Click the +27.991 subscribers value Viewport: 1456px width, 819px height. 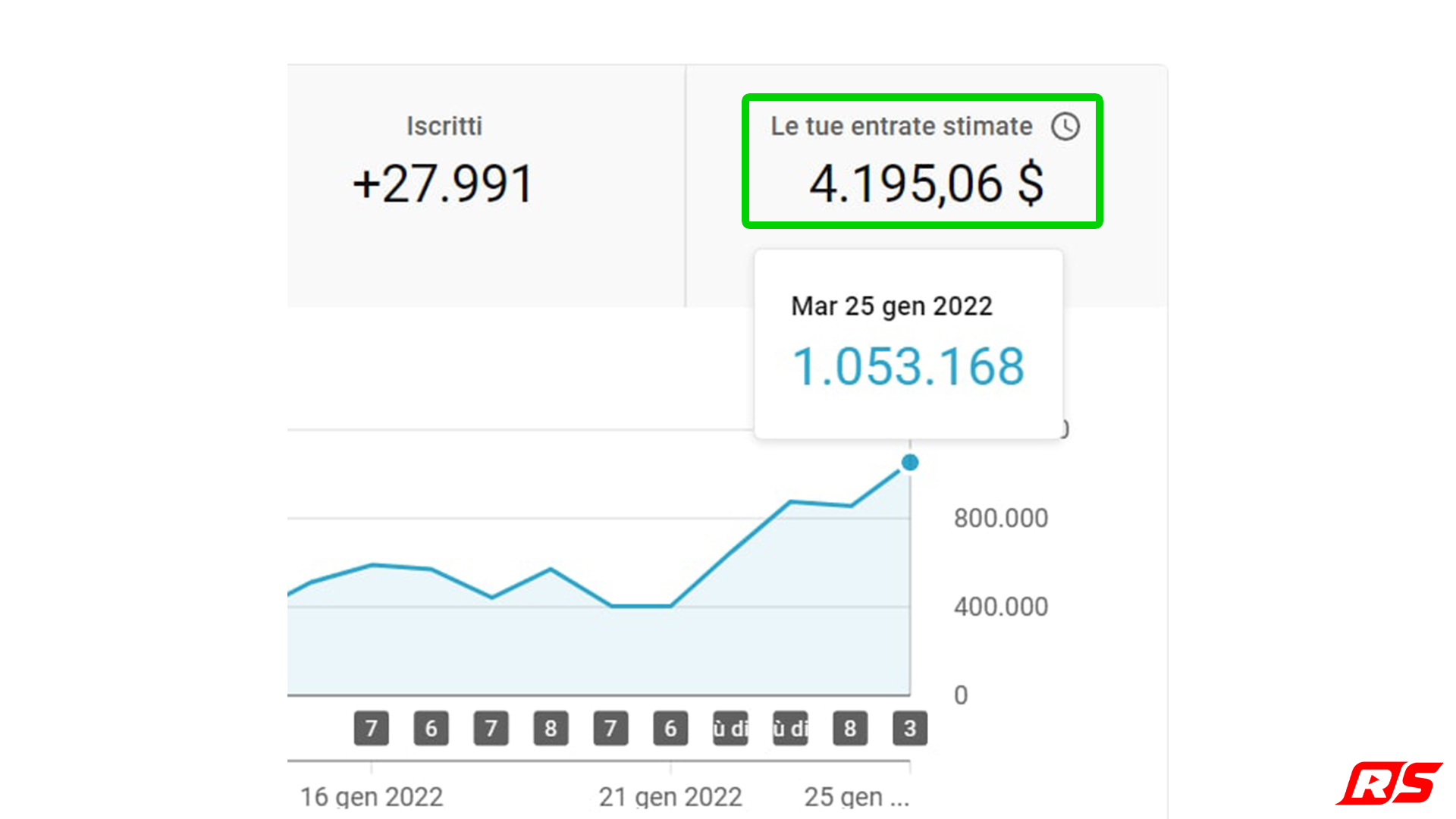[x=444, y=184]
